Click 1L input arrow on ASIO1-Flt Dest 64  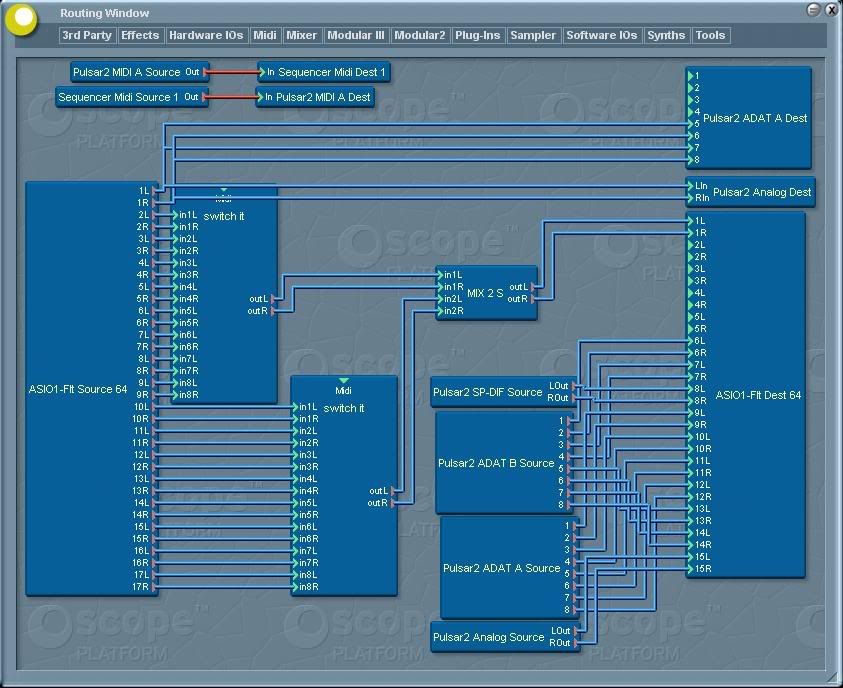pyautogui.click(x=690, y=220)
